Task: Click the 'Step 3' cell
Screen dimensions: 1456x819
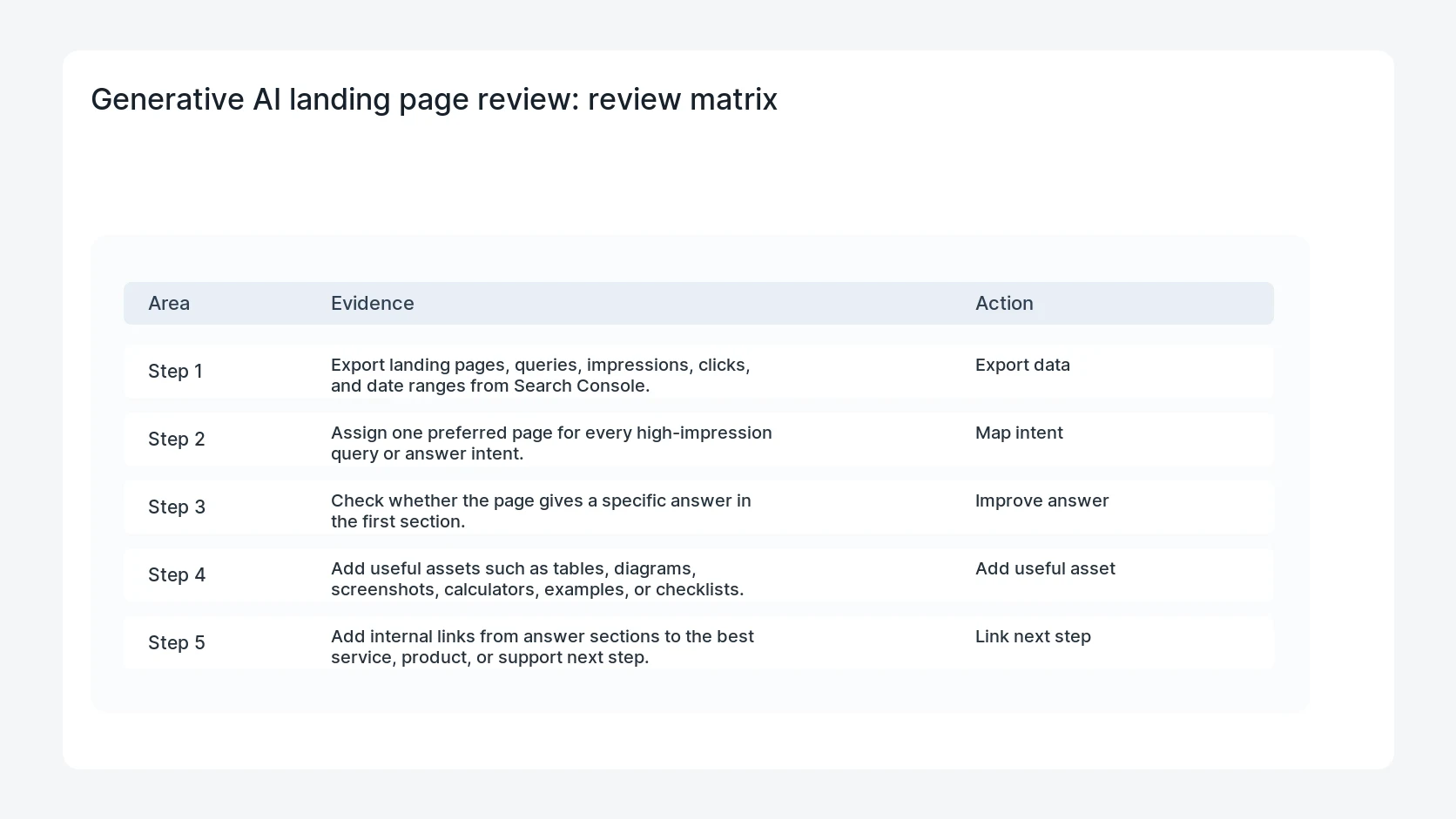Action: click(x=177, y=507)
